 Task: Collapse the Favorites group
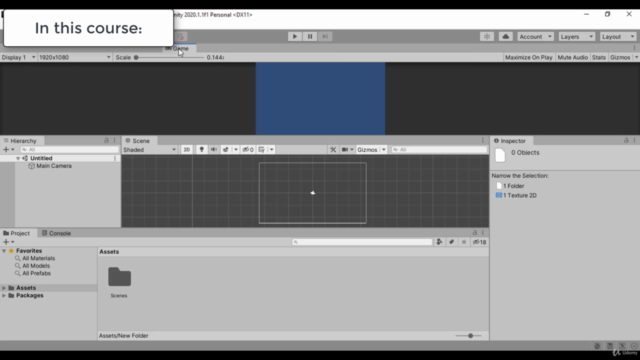click(x=4, y=251)
